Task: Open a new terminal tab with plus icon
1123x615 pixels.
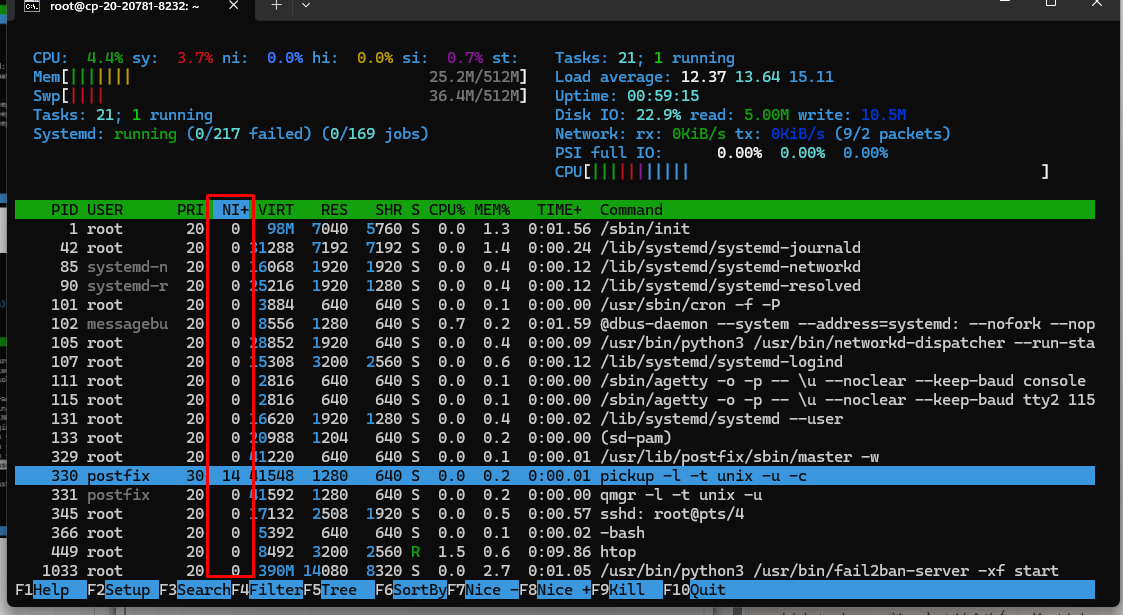Action: (277, 6)
